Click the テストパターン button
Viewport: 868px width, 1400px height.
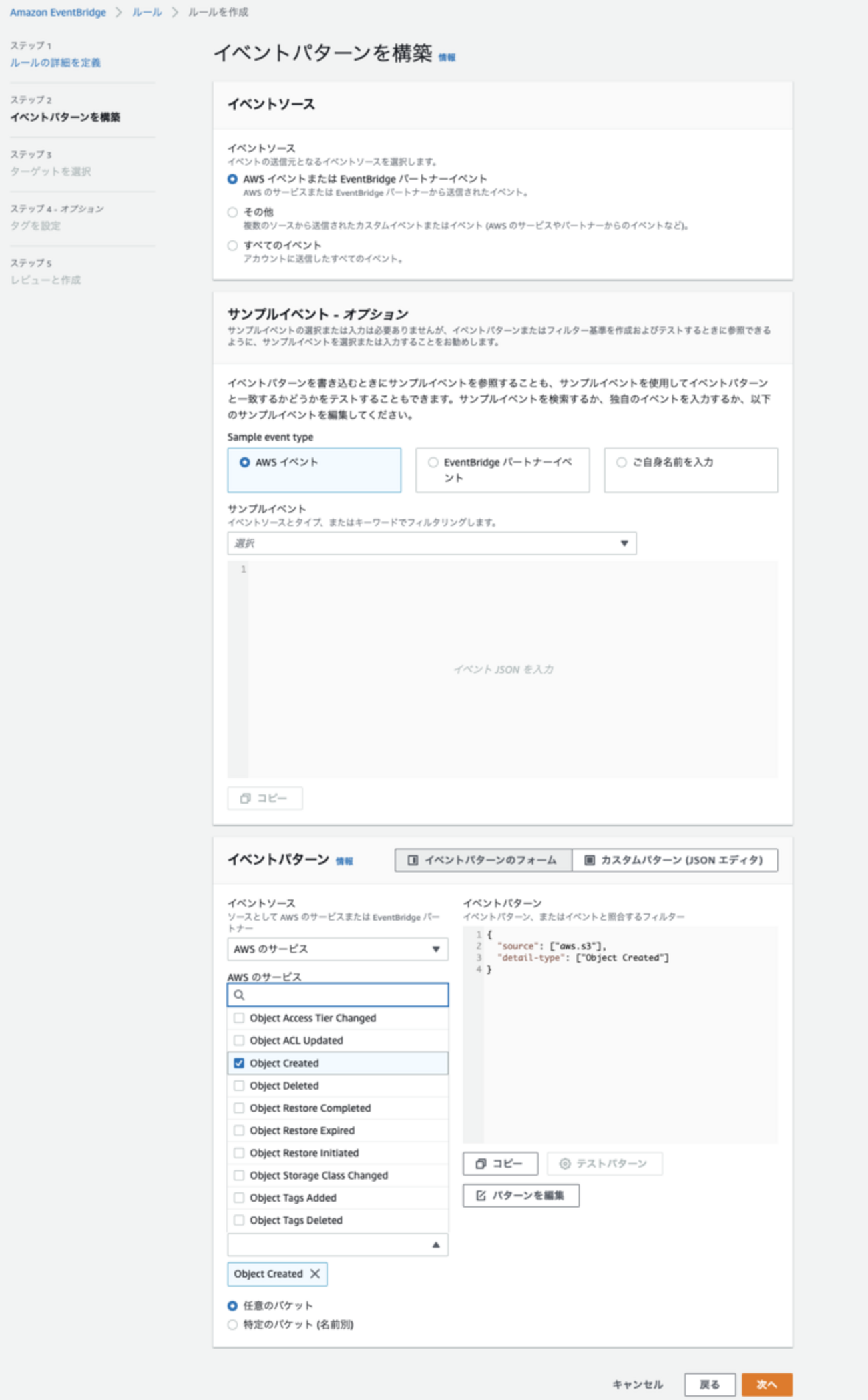[x=605, y=1164]
